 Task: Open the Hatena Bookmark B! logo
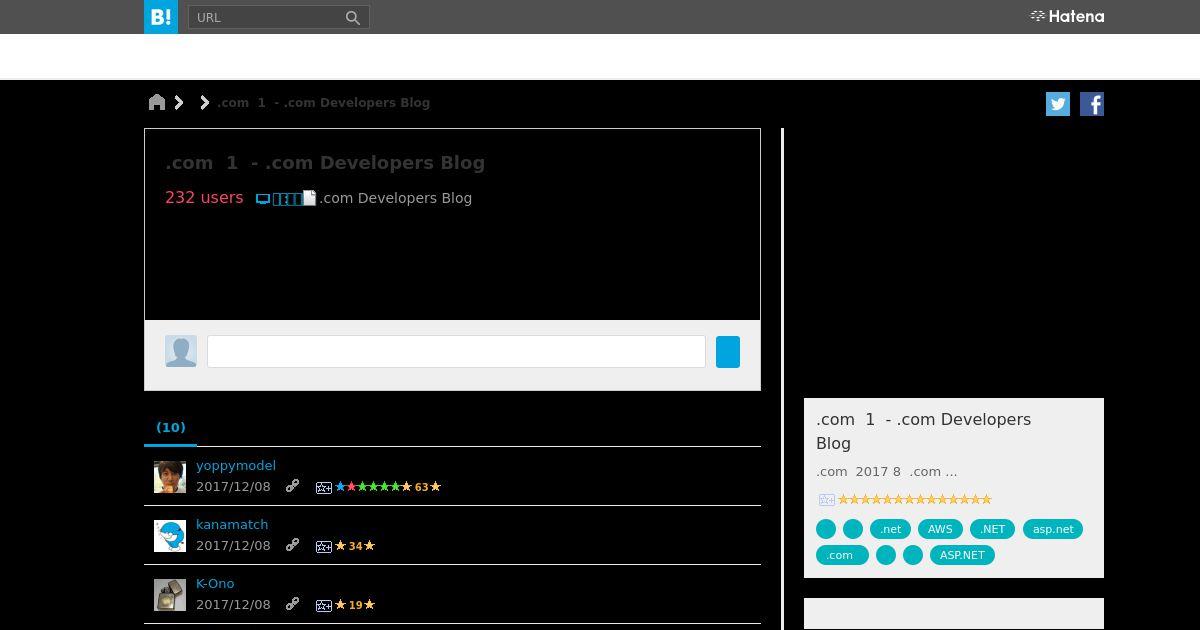click(161, 17)
